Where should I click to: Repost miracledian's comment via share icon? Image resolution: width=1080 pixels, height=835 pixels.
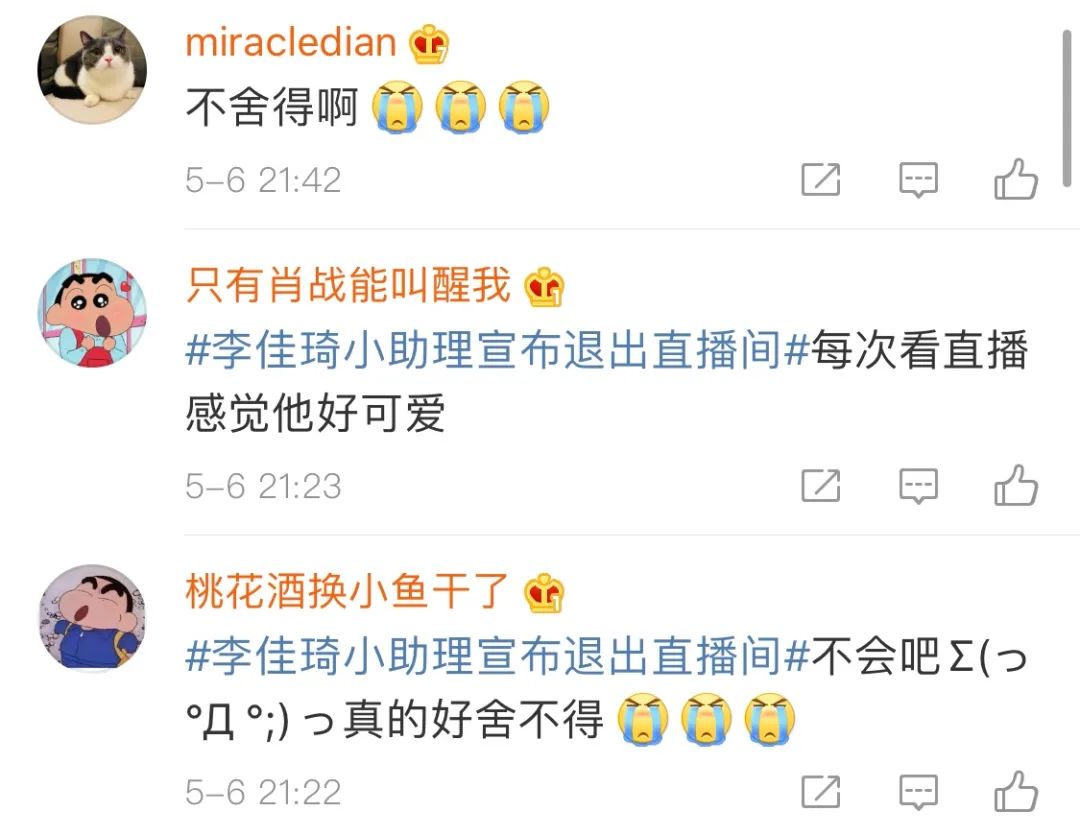[820, 180]
